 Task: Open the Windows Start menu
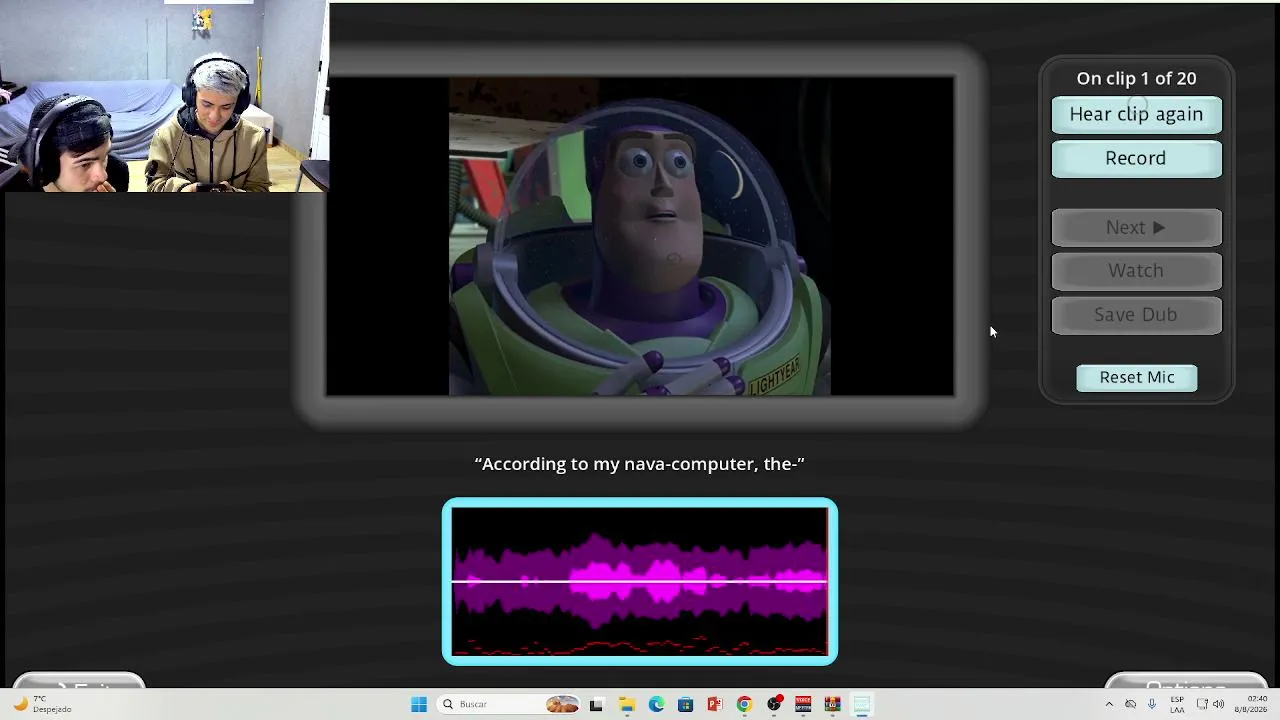click(419, 705)
